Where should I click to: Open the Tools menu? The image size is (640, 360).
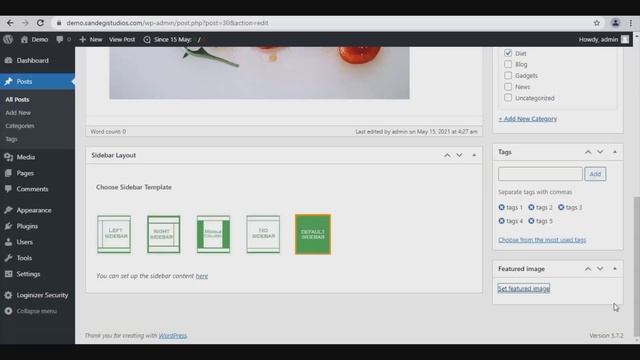click(x=24, y=258)
